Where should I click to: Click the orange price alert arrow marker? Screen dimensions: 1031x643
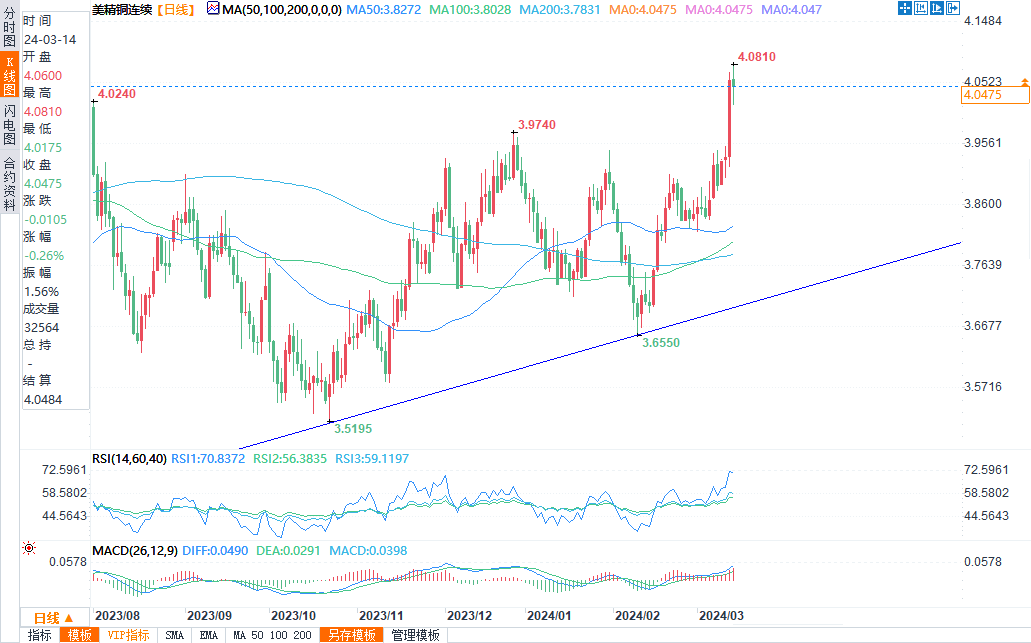[1024, 82]
